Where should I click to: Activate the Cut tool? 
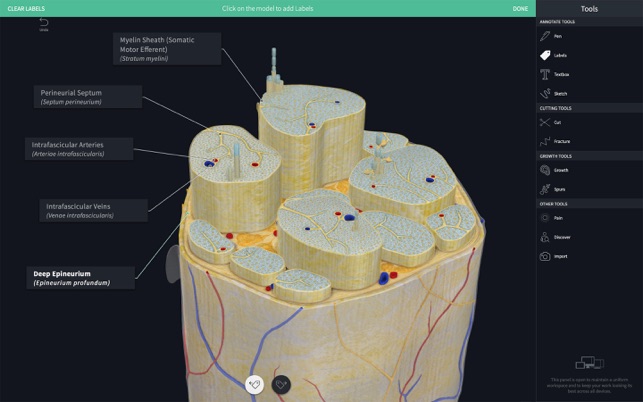pos(557,122)
